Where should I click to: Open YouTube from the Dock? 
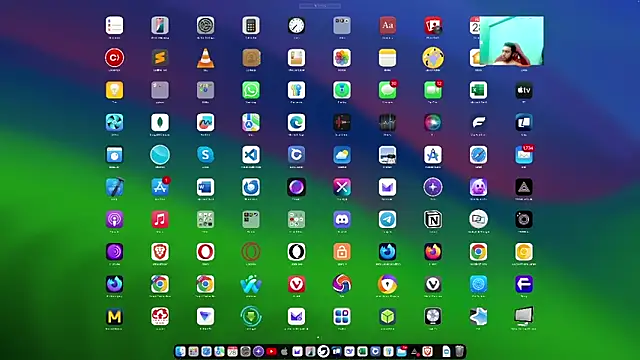tap(271, 351)
